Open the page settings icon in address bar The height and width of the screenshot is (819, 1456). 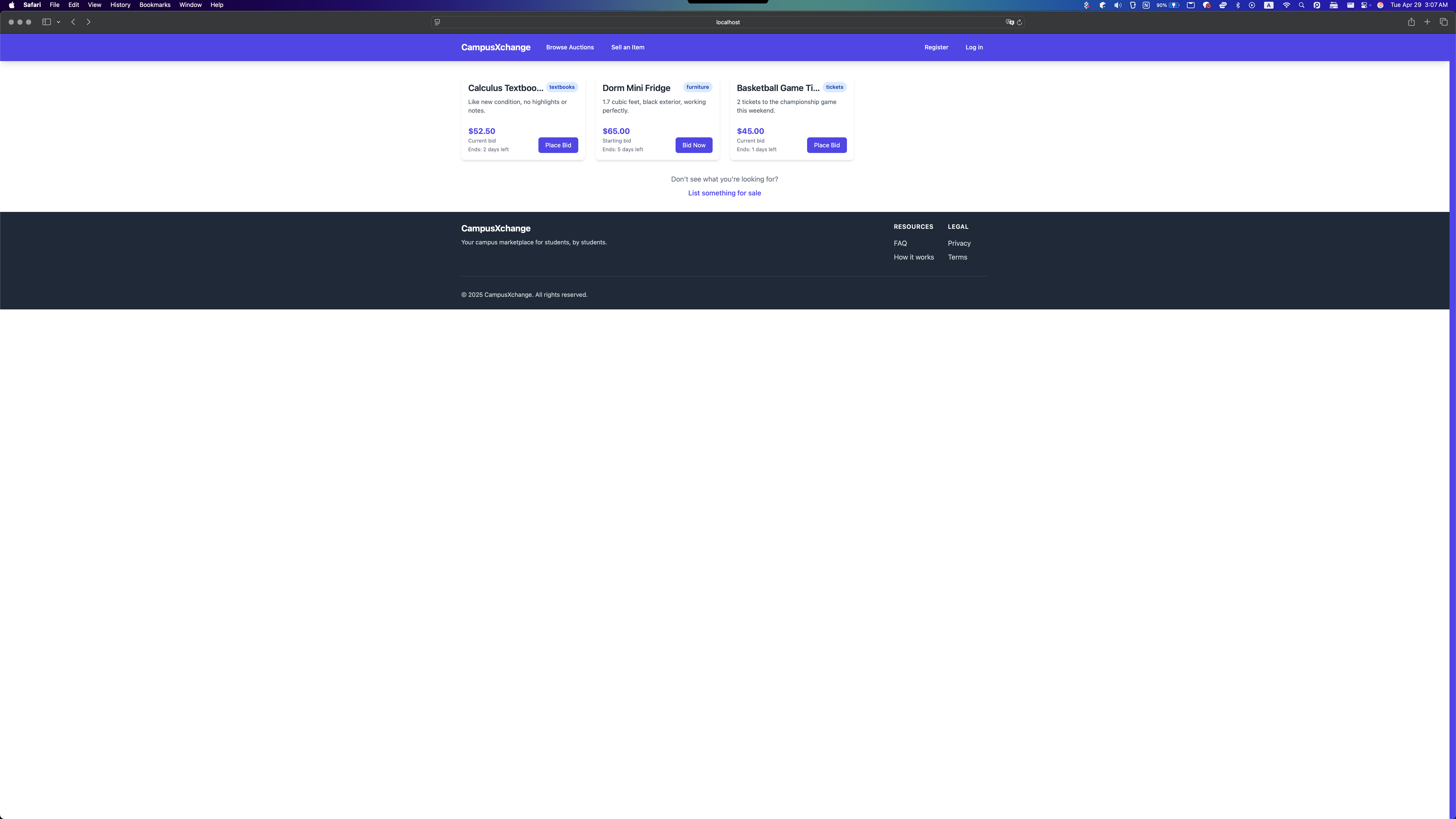click(x=437, y=22)
